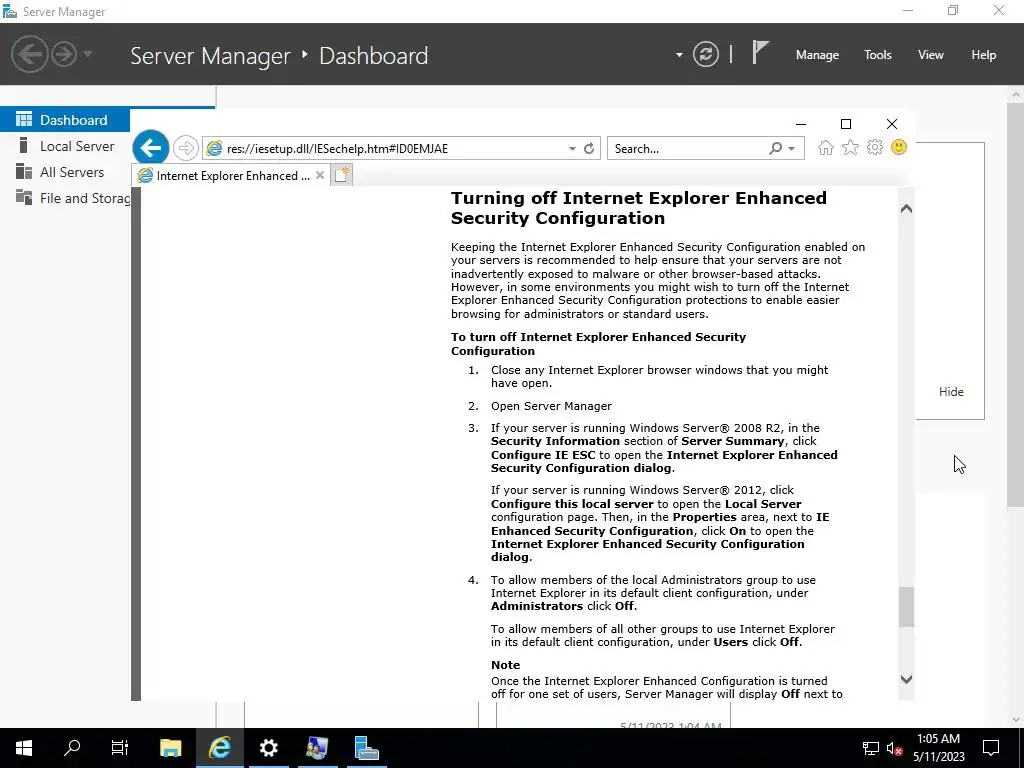
Task: Click the Server Manager title icon
Action: pyautogui.click(x=10, y=12)
